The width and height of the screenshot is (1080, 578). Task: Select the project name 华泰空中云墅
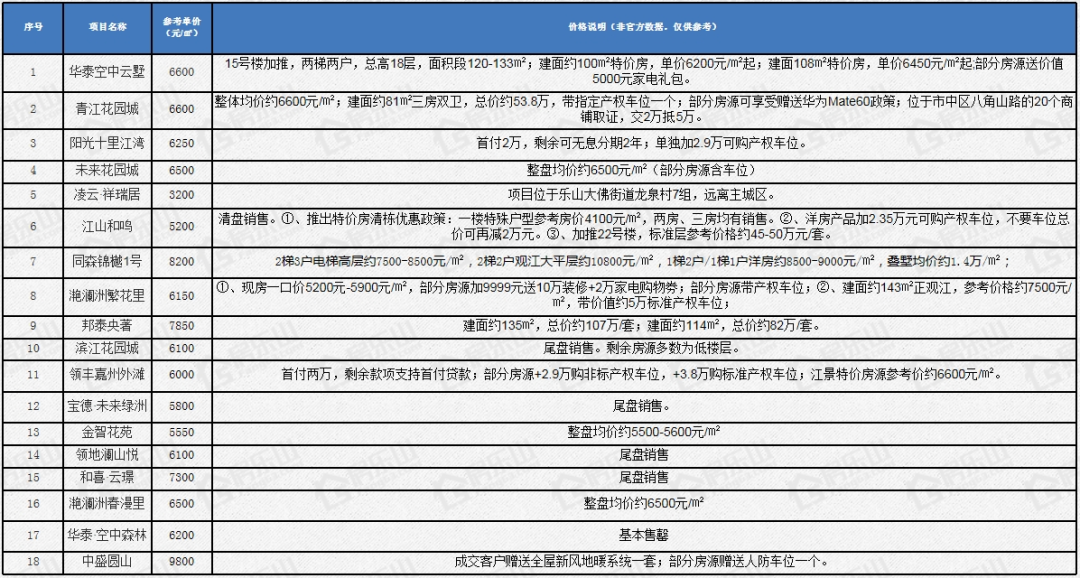coord(108,72)
